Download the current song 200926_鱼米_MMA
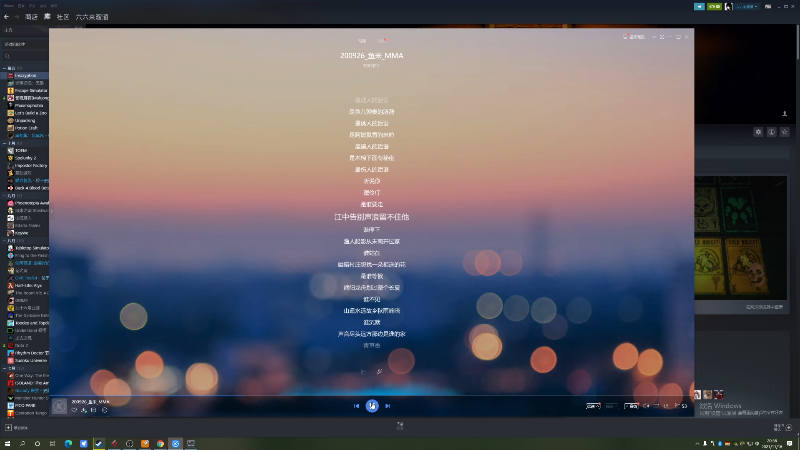The height and width of the screenshot is (450, 800). click(x=84, y=410)
